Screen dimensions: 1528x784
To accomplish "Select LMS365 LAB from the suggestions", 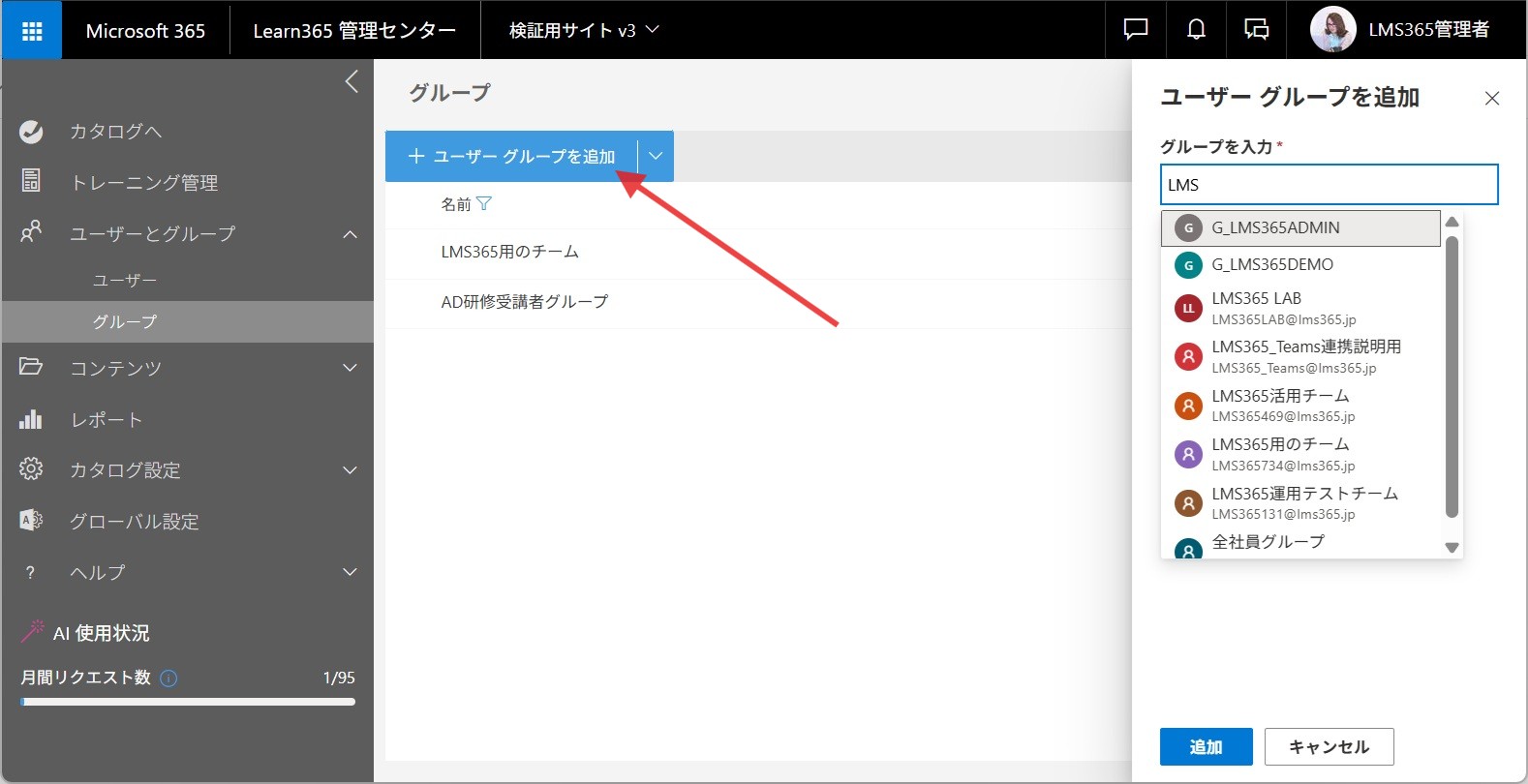I will tap(1300, 309).
